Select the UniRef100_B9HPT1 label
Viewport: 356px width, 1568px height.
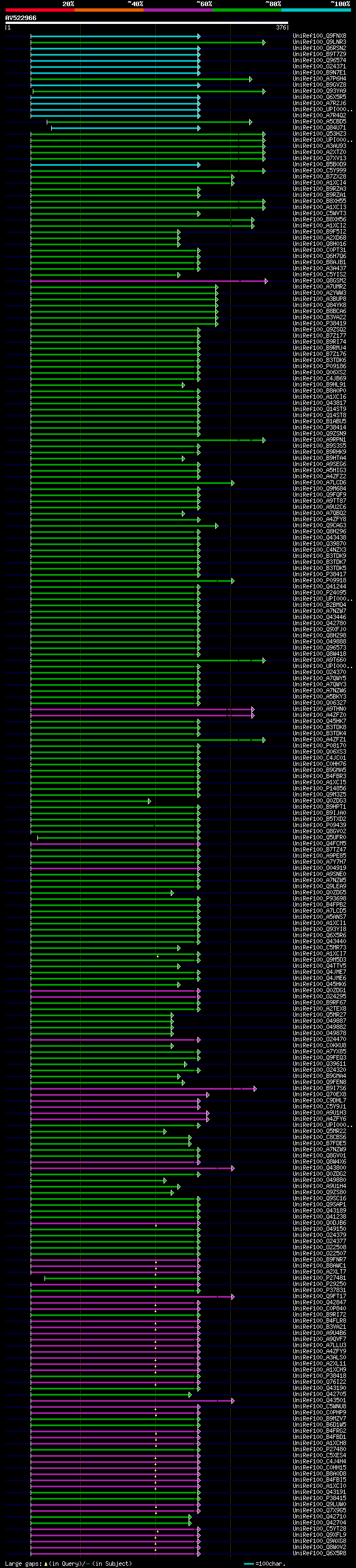click(319, 807)
